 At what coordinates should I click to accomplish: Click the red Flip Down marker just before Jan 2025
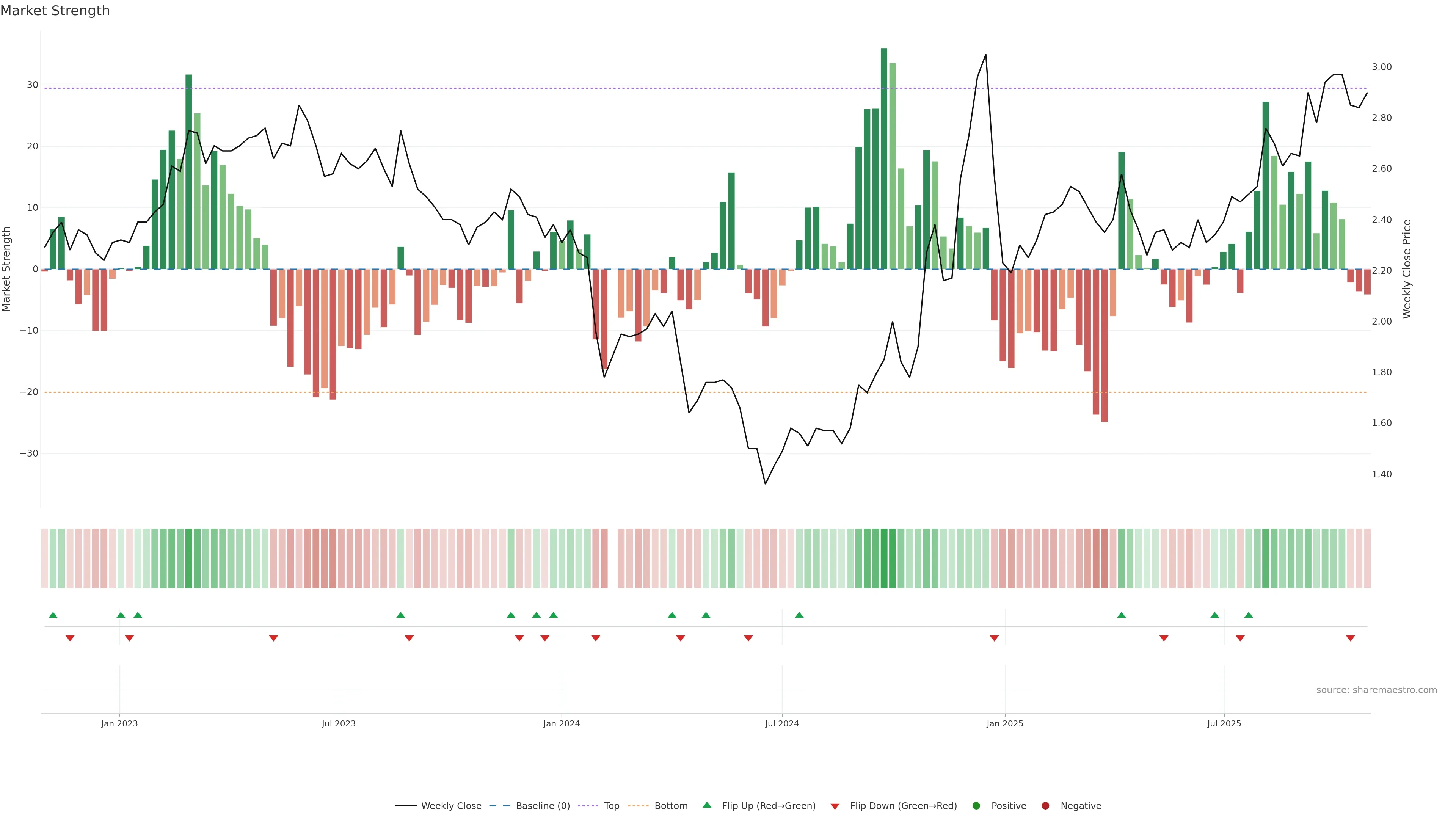pyautogui.click(x=994, y=638)
